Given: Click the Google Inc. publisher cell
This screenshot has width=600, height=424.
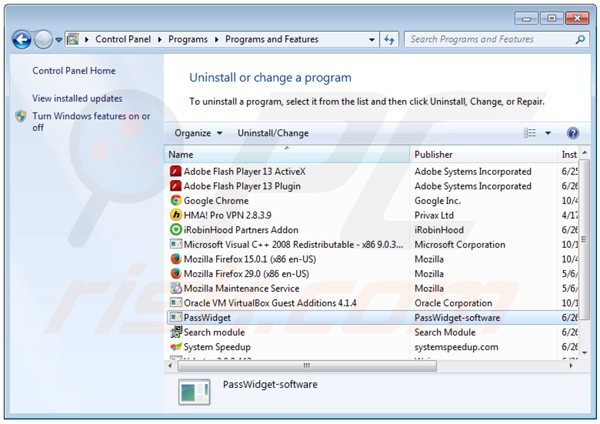Looking at the screenshot, I should pos(437,201).
